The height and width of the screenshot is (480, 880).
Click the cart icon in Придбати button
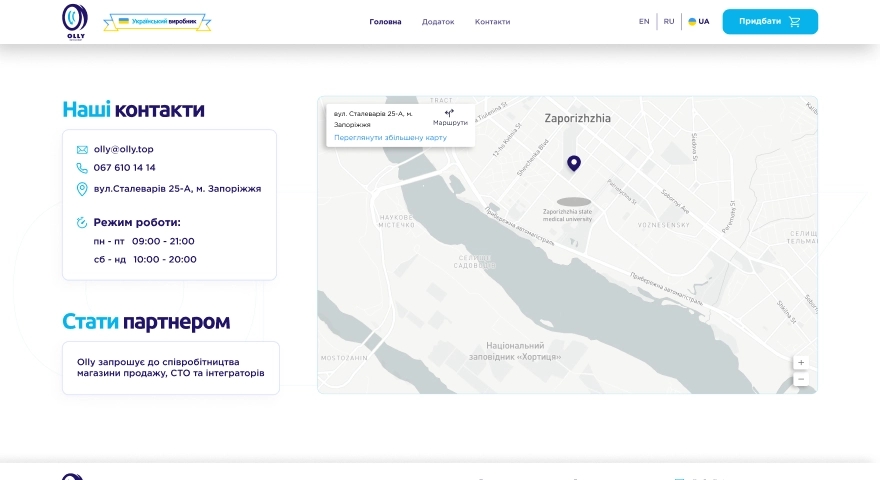pyautogui.click(x=794, y=22)
